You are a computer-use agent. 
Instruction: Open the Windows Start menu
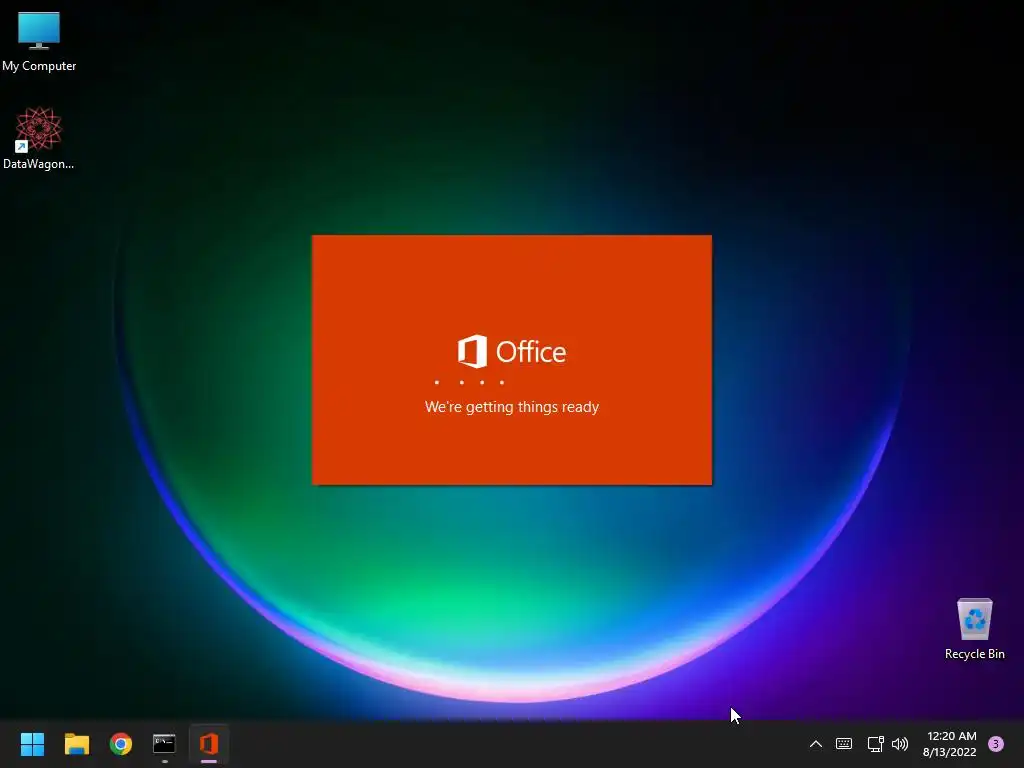(x=32, y=744)
